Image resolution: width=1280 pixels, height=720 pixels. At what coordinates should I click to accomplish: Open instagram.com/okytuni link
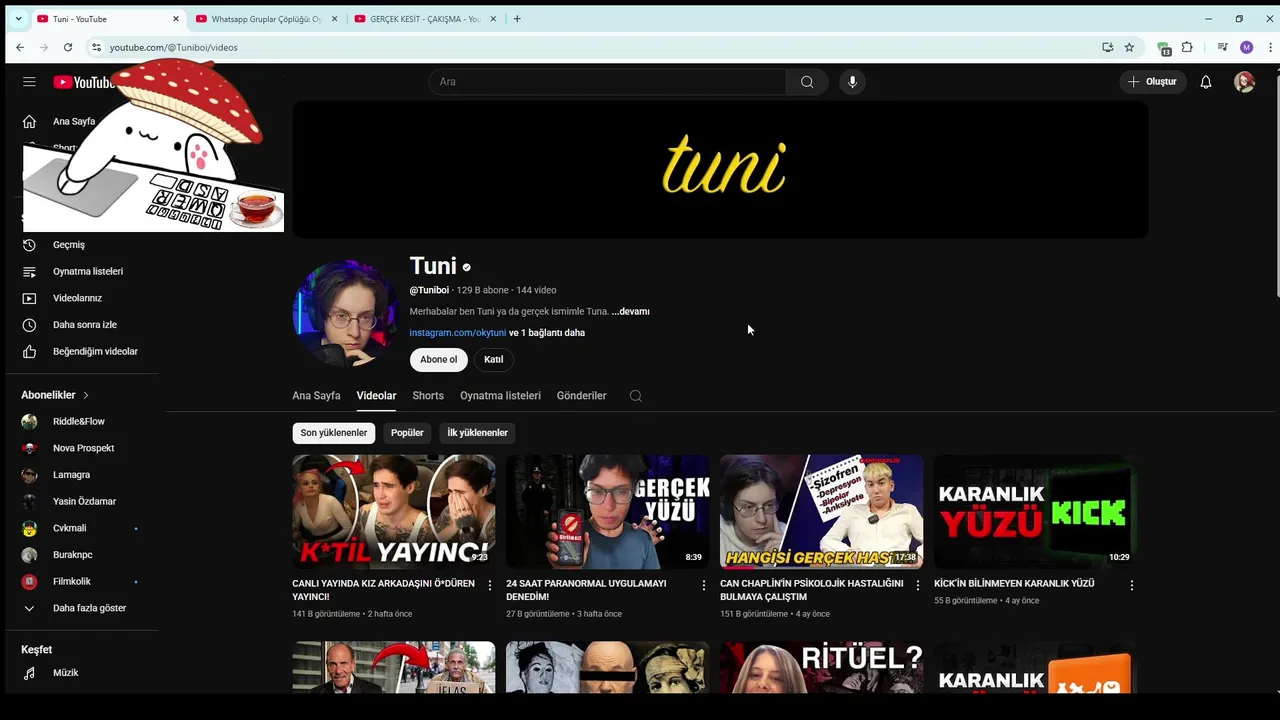(x=458, y=333)
